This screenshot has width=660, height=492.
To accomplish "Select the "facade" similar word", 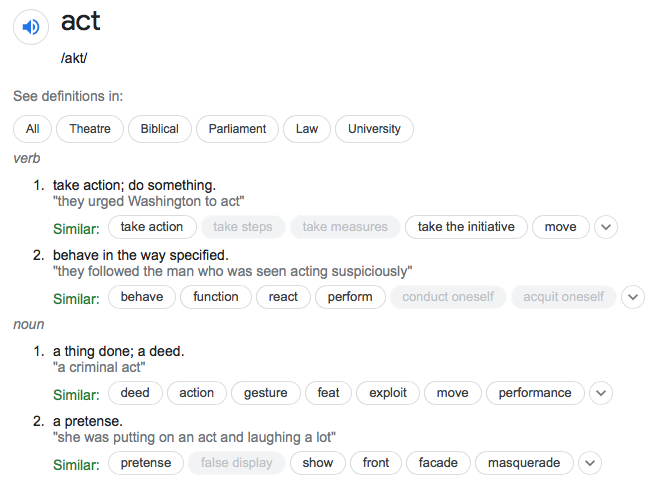I will click(438, 463).
